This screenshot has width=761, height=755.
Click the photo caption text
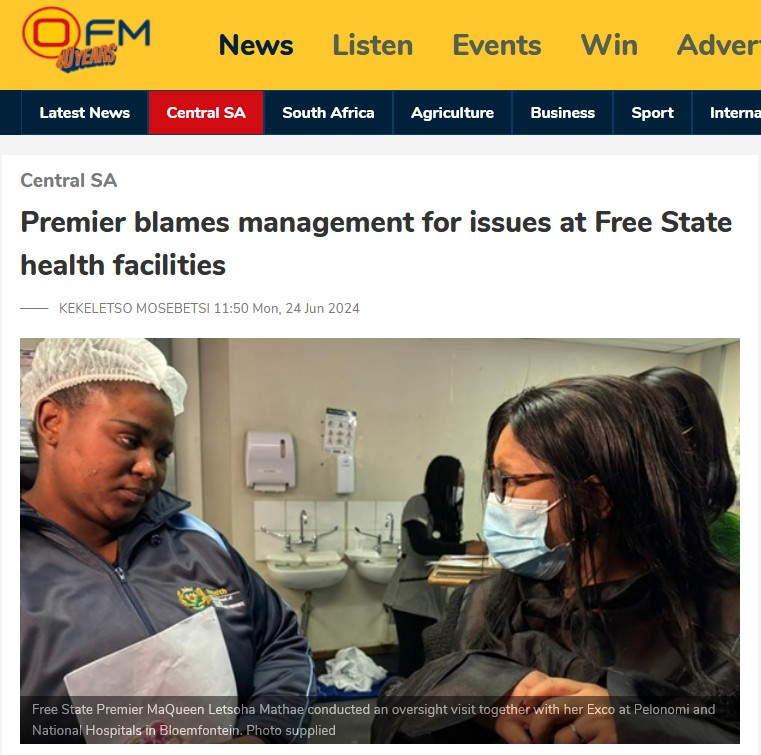(x=373, y=720)
